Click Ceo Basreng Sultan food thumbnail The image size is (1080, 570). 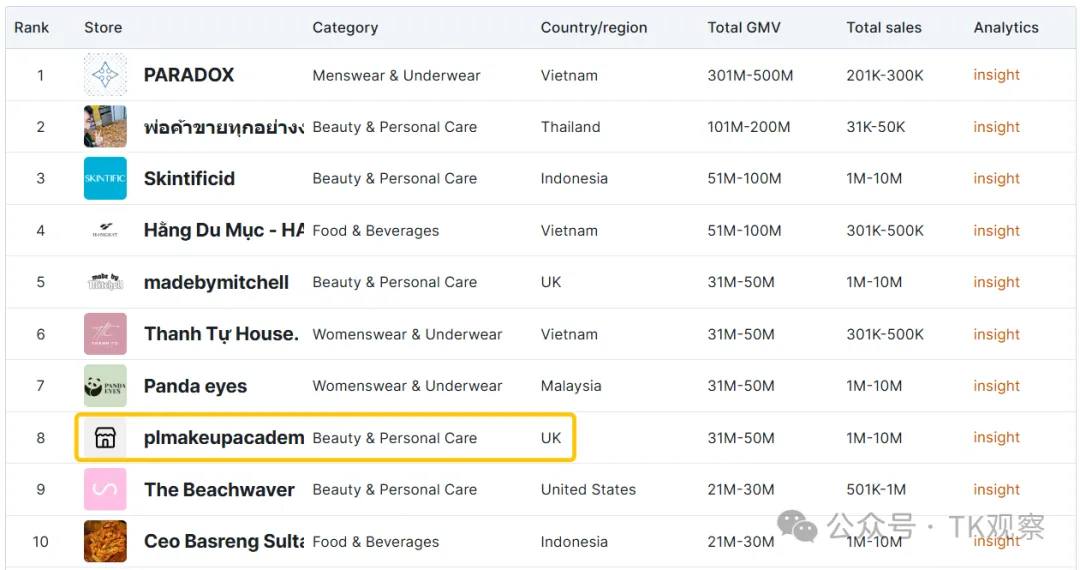coord(105,541)
